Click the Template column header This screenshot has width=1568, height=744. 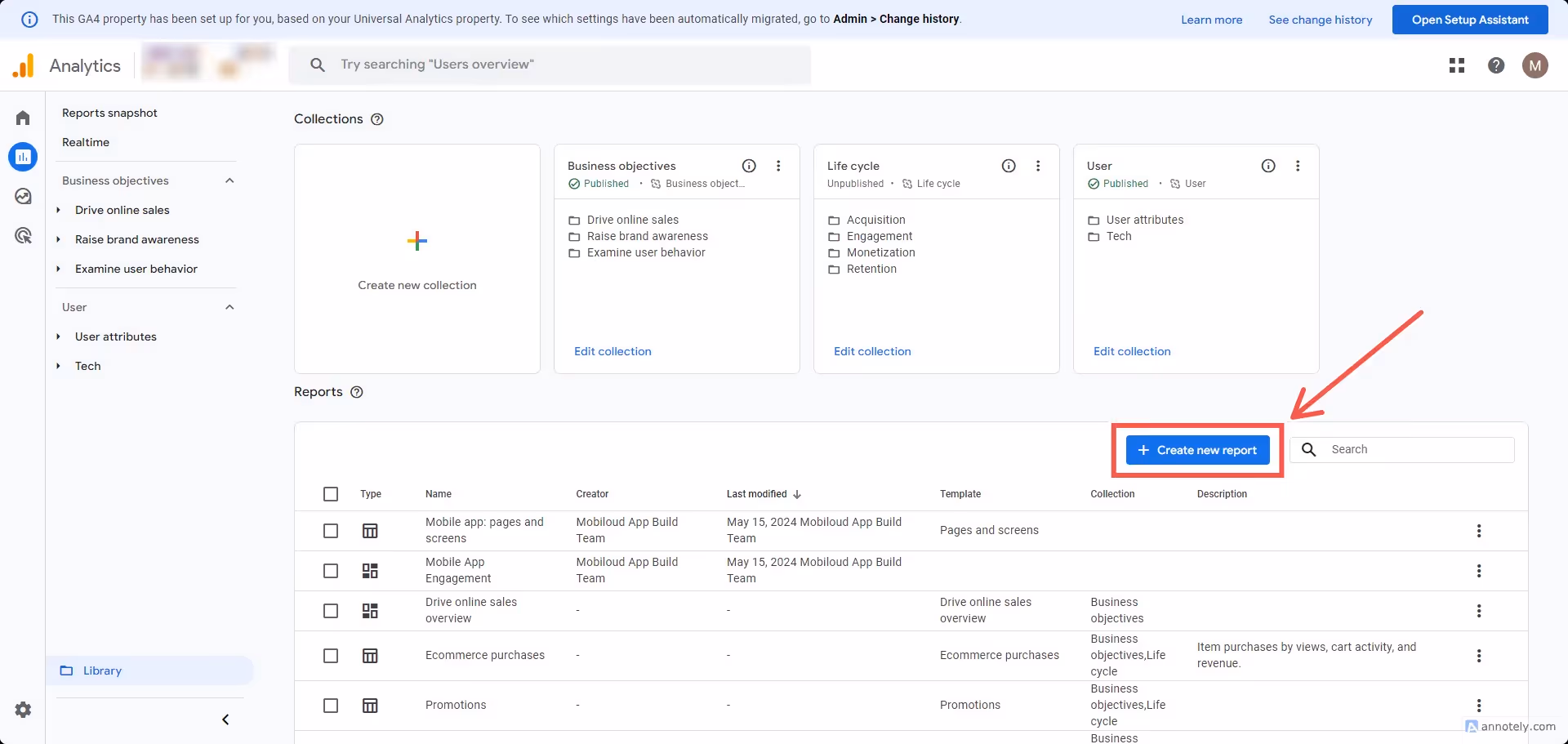960,494
